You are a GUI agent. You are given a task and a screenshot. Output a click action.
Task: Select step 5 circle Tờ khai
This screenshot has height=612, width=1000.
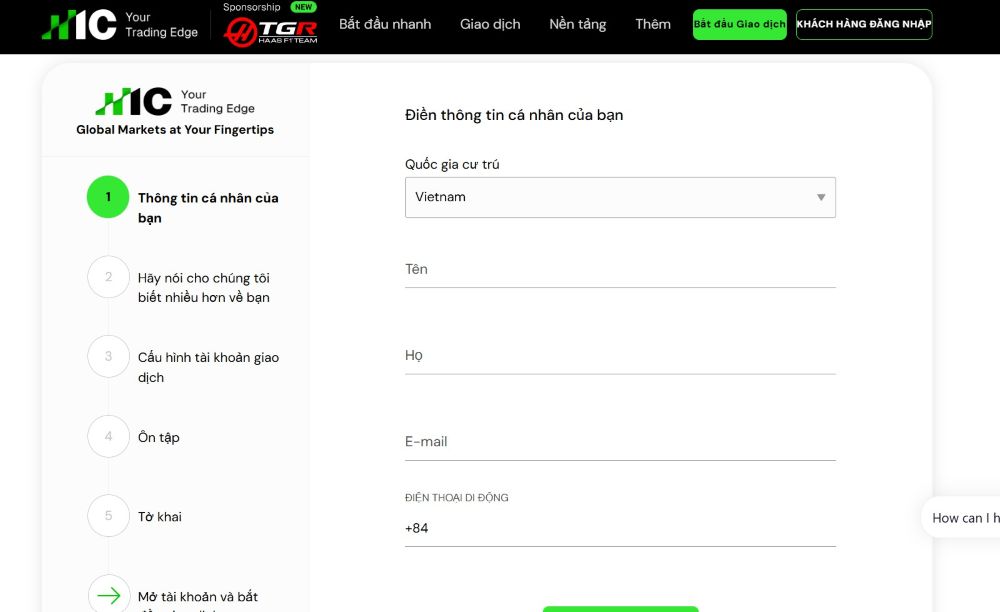(x=108, y=516)
